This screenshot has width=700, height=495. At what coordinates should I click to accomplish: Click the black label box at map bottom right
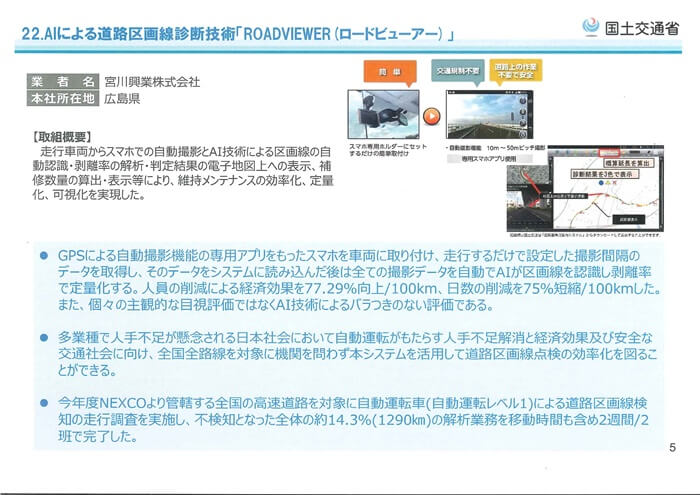coord(629,220)
